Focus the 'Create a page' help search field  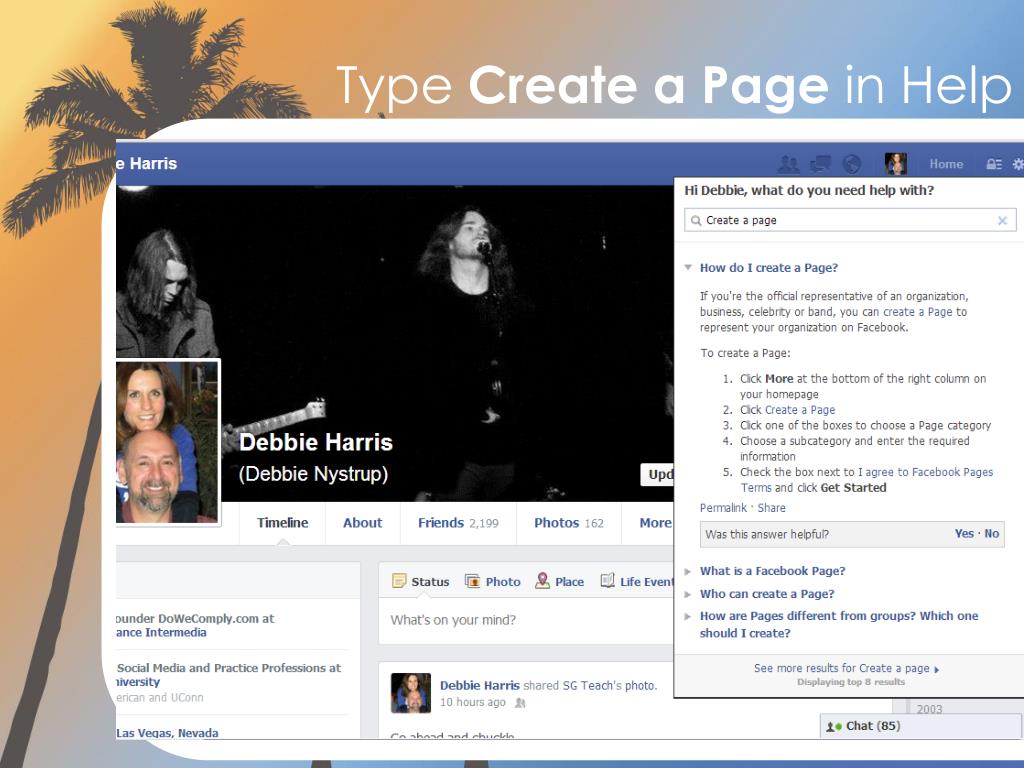pyautogui.click(x=850, y=221)
